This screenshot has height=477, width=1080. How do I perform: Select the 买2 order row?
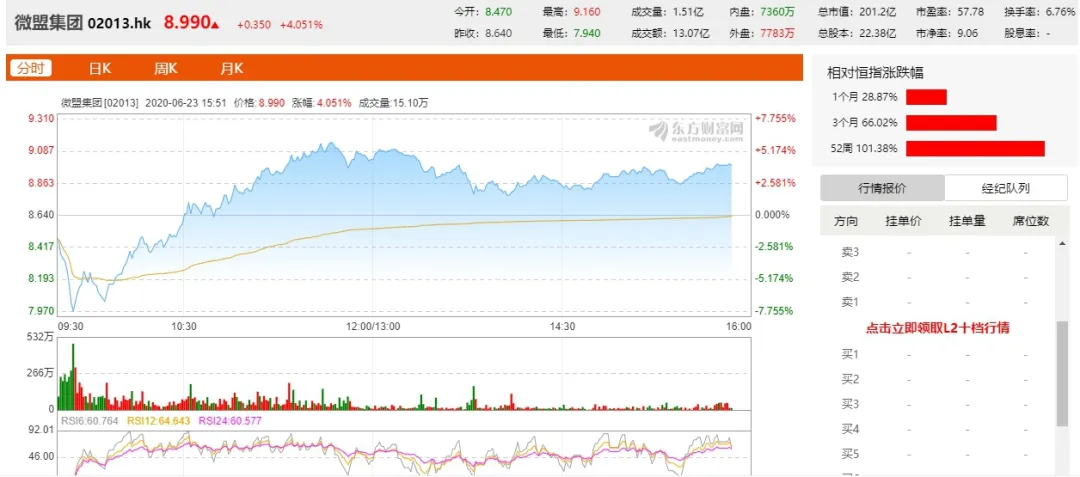[x=937, y=379]
